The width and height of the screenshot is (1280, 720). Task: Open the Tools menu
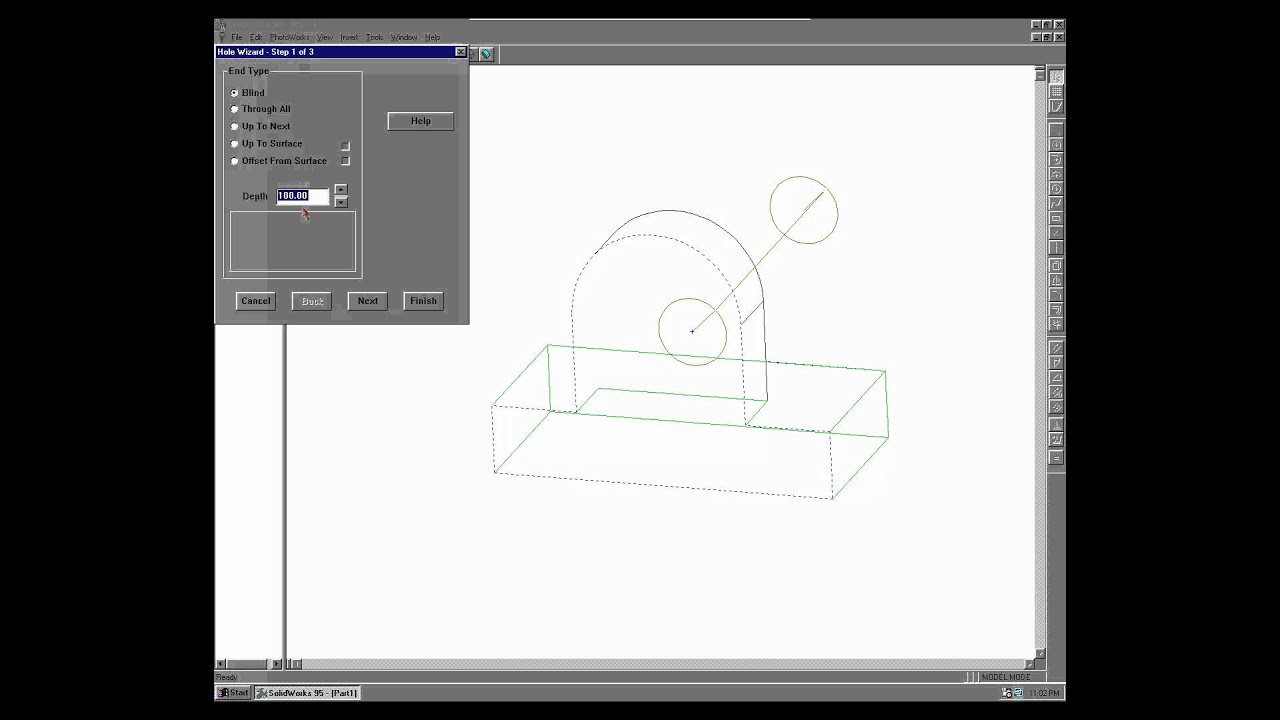click(x=374, y=37)
